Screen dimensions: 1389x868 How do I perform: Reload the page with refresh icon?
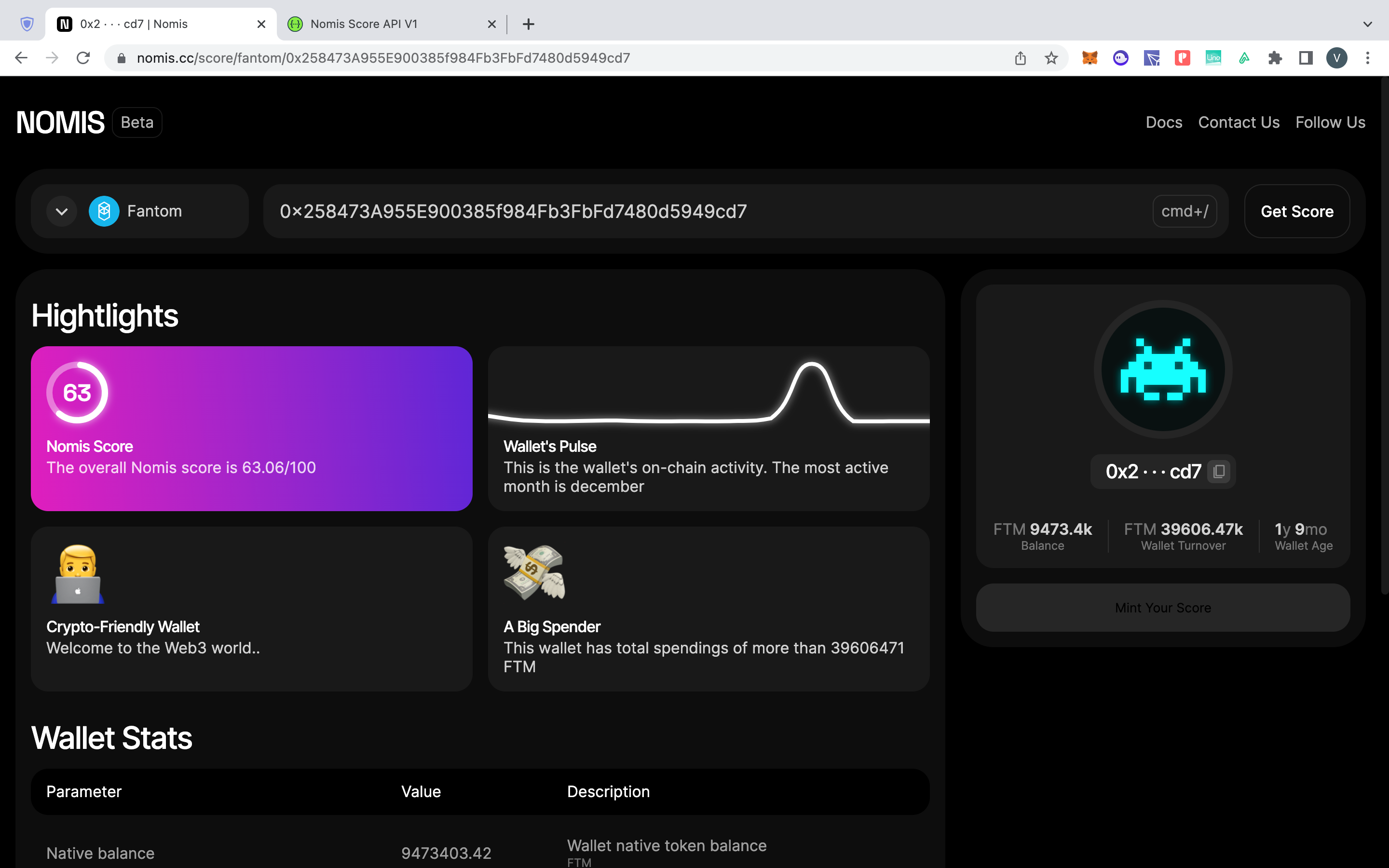point(83,58)
